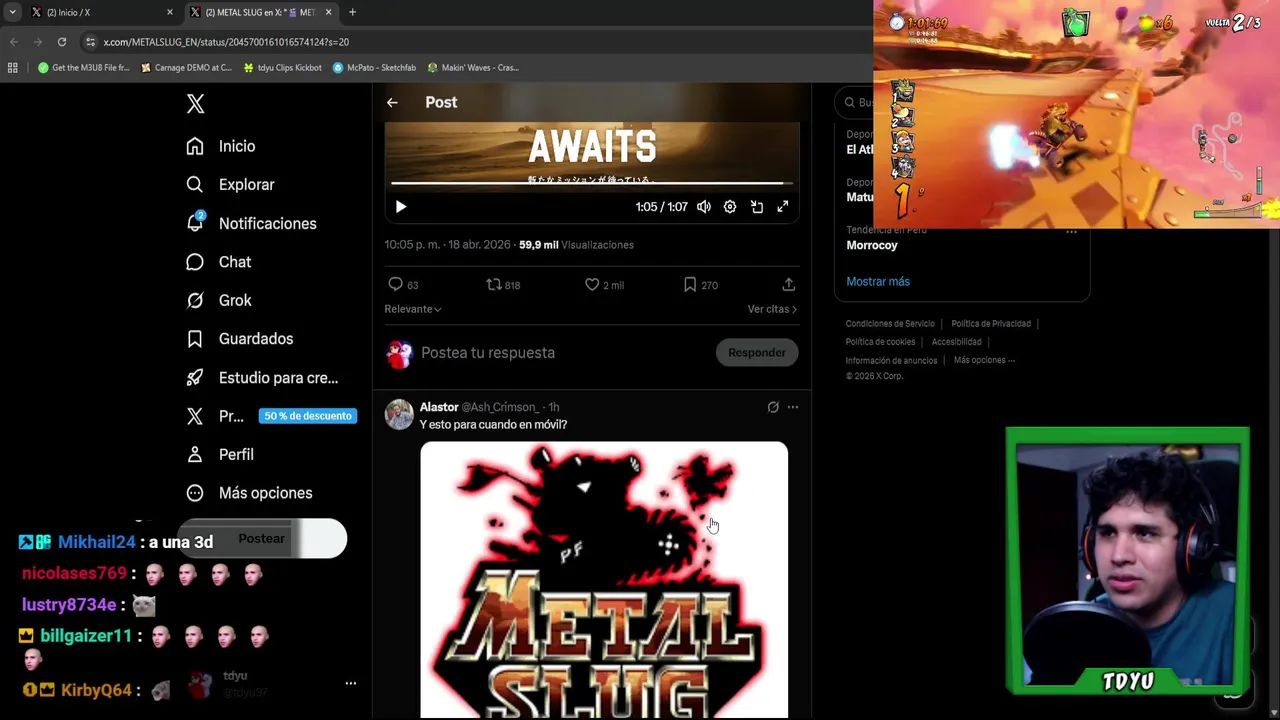
Task: Play the video in the post
Action: pos(401,207)
